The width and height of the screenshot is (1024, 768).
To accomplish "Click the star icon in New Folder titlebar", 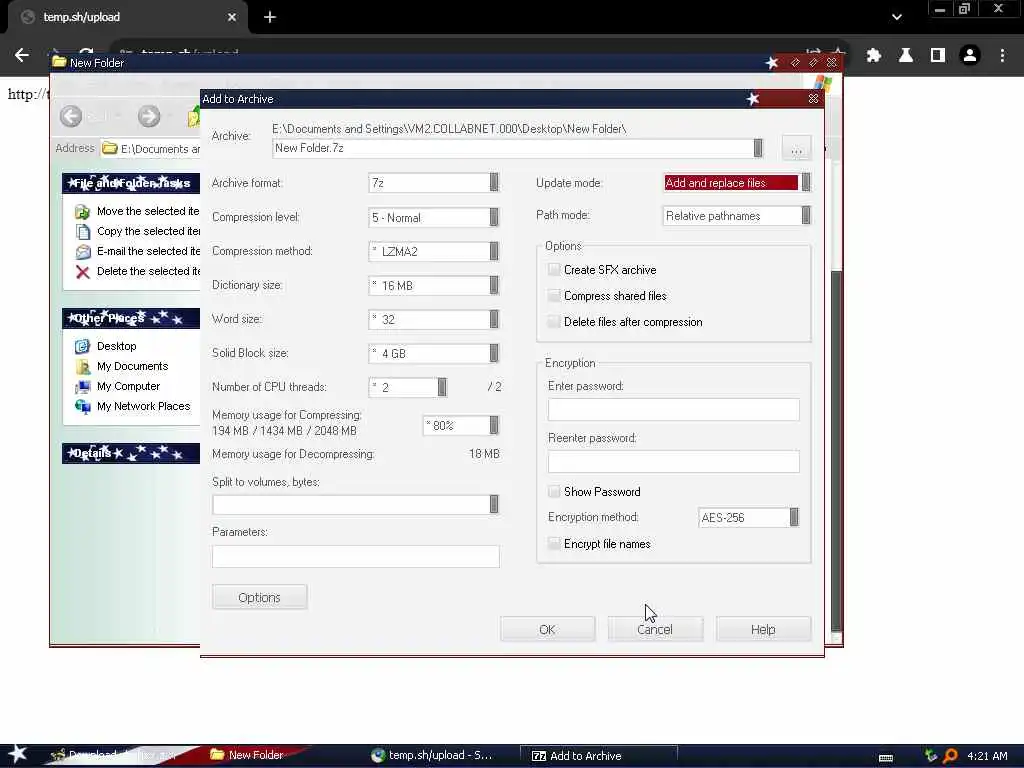I will (772, 63).
